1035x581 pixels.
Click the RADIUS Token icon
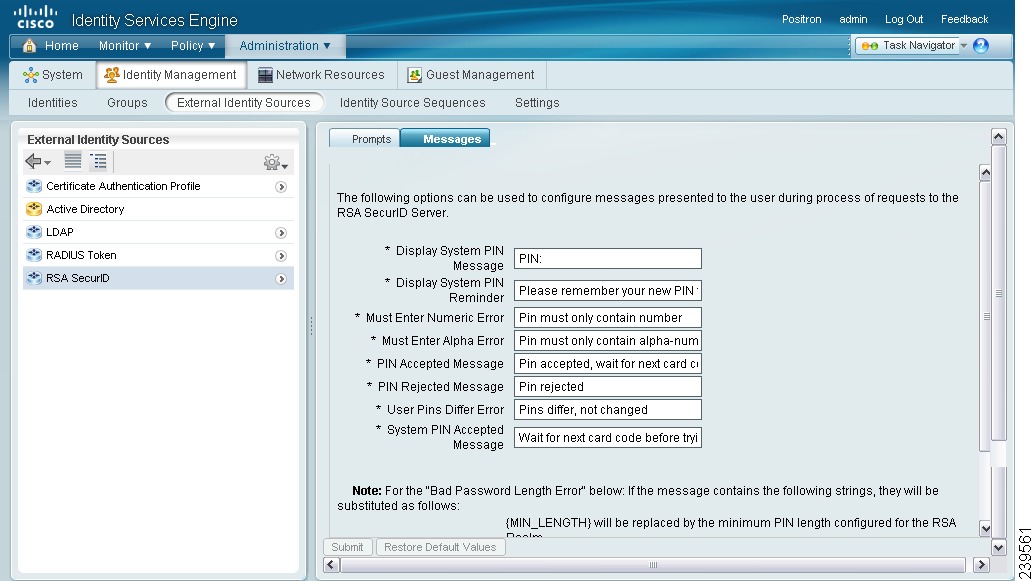pyautogui.click(x=34, y=256)
